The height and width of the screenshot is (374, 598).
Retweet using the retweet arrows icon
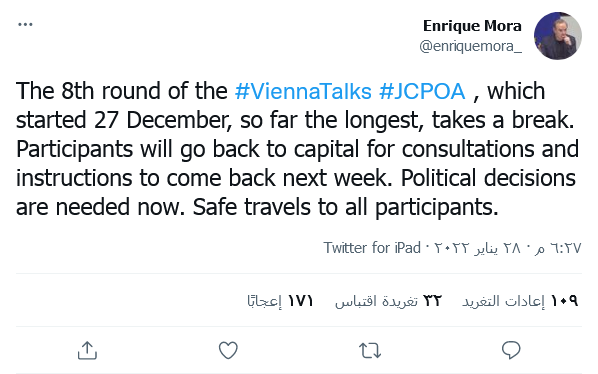coord(370,350)
